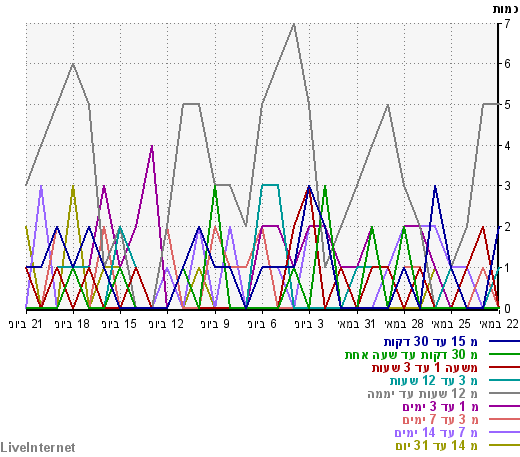The height and width of the screenshot is (457, 520).
Task: Click the 'מ 30 דקות עד שעה אחת' legend label
Action: (411, 355)
